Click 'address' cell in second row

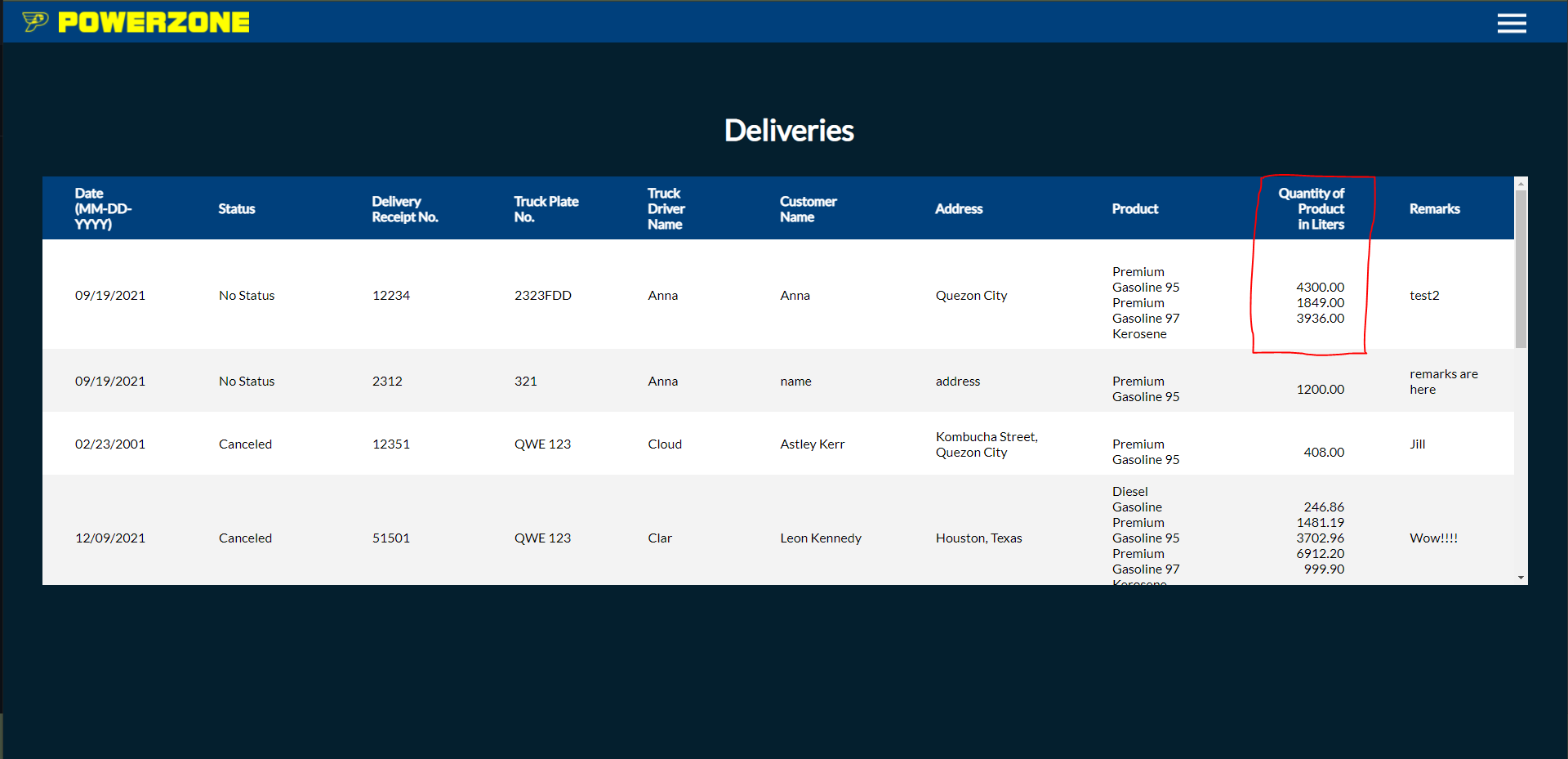coord(958,382)
